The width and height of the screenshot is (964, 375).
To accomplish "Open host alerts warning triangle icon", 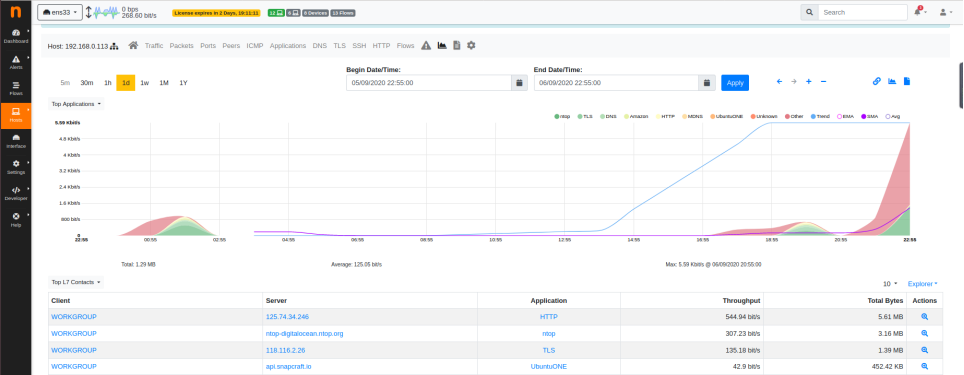I will pos(426,45).
